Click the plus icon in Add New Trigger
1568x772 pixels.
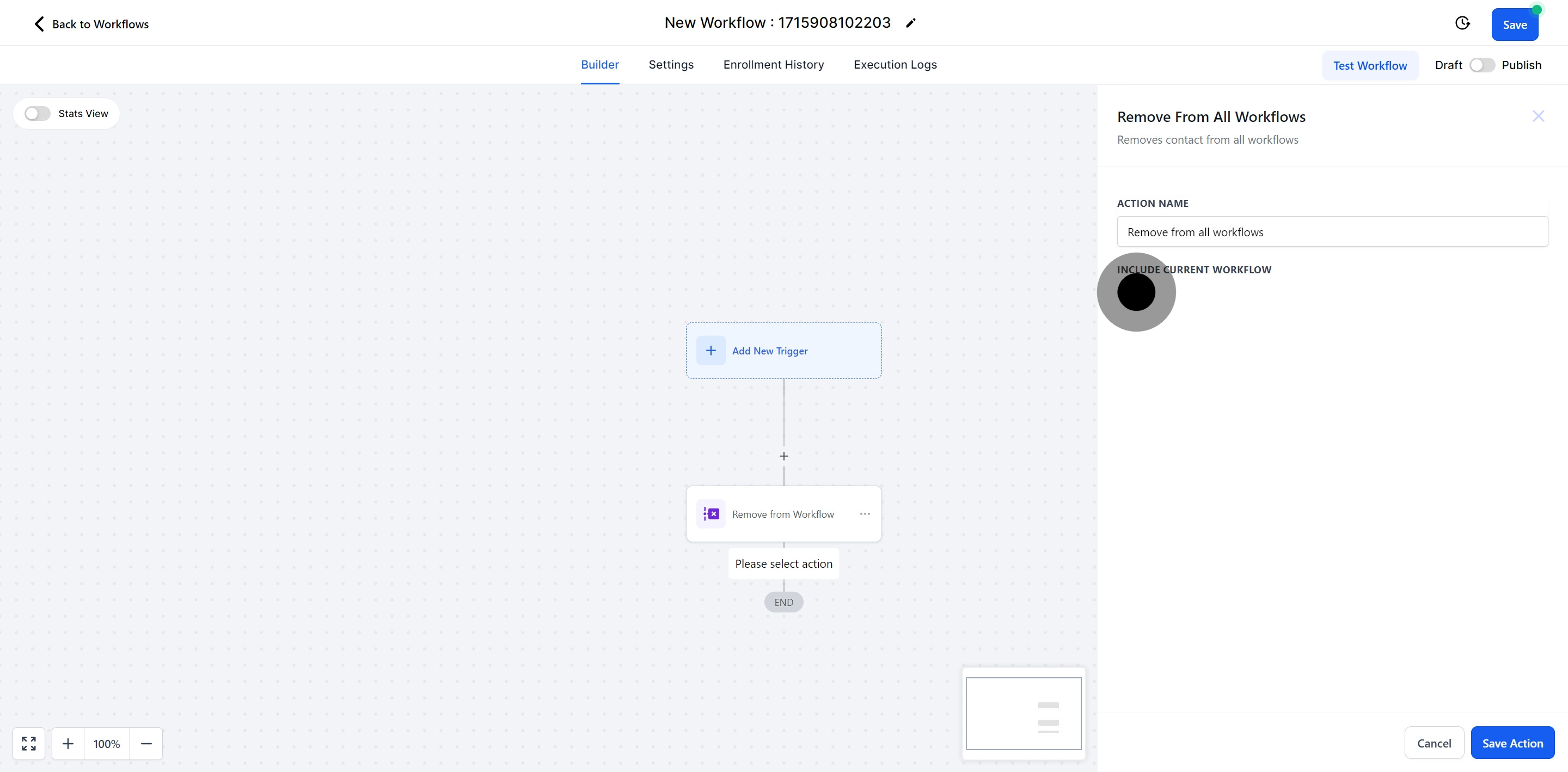[x=710, y=351]
